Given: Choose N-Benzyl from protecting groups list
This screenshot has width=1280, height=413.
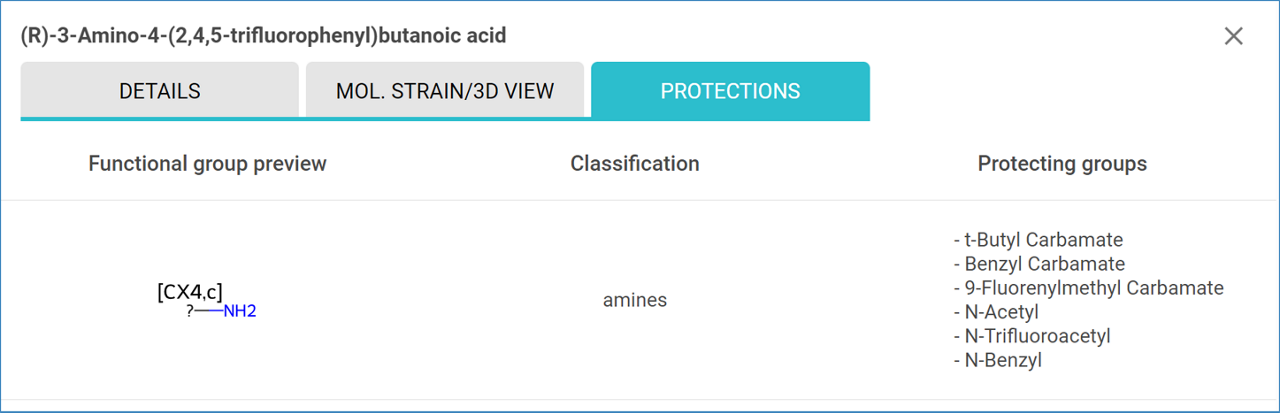Looking at the screenshot, I should coord(997,360).
